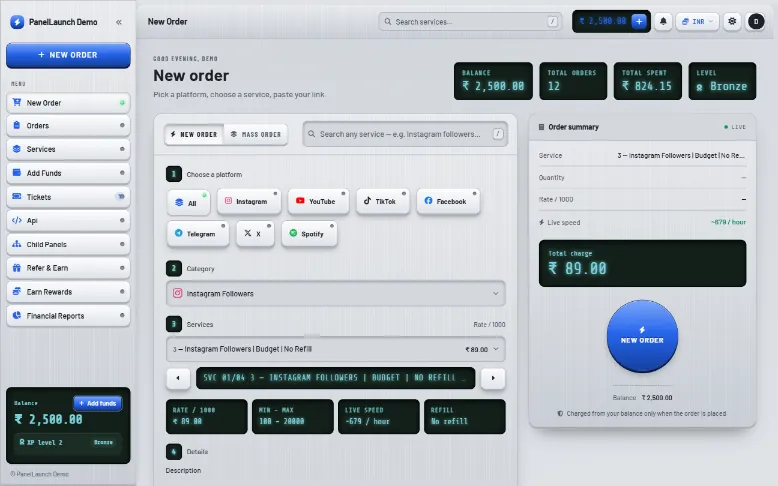Switch to the Mass Order tab
This screenshot has height=486, width=778.
click(256, 135)
